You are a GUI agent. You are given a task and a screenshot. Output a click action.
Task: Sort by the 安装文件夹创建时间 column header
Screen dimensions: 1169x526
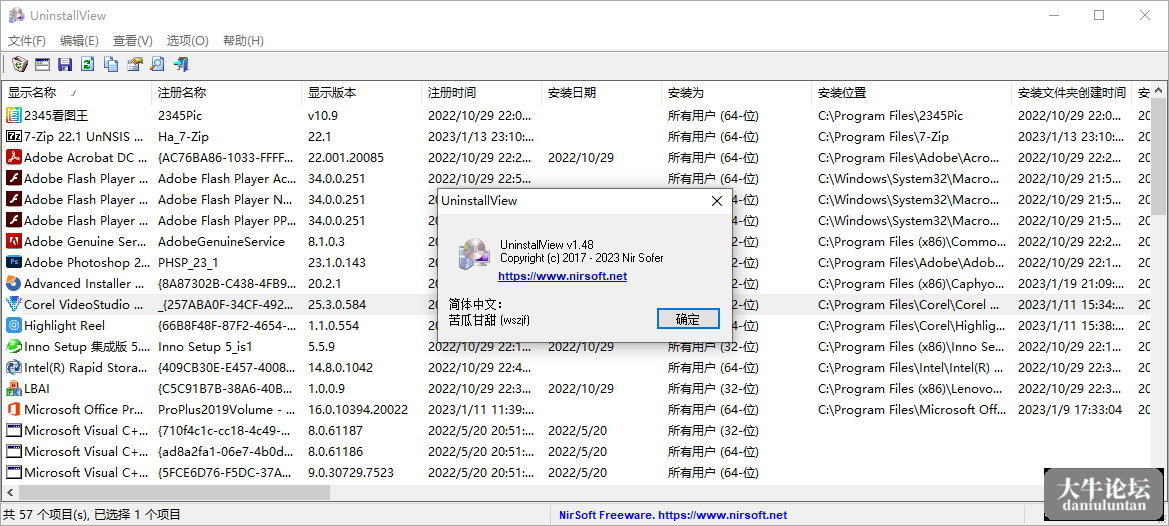(1071, 93)
